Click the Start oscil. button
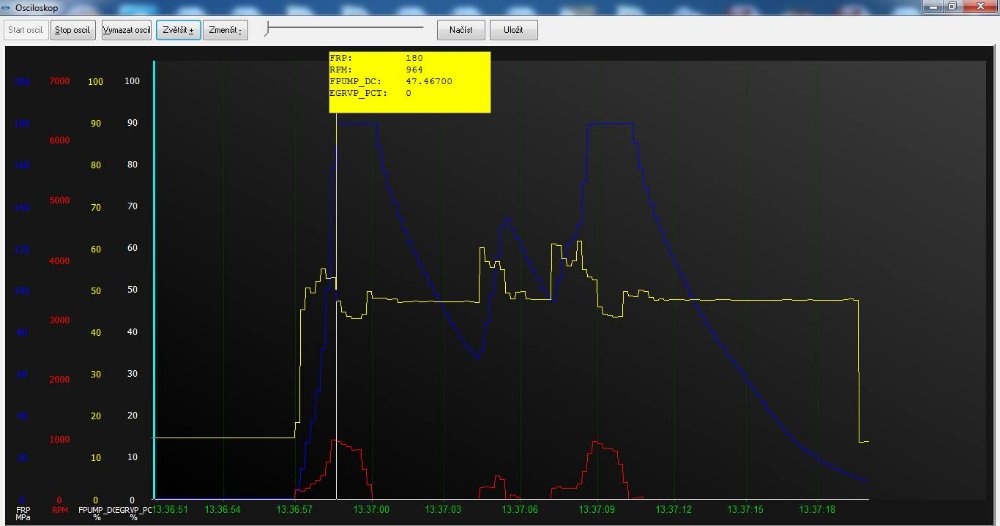 [25, 30]
